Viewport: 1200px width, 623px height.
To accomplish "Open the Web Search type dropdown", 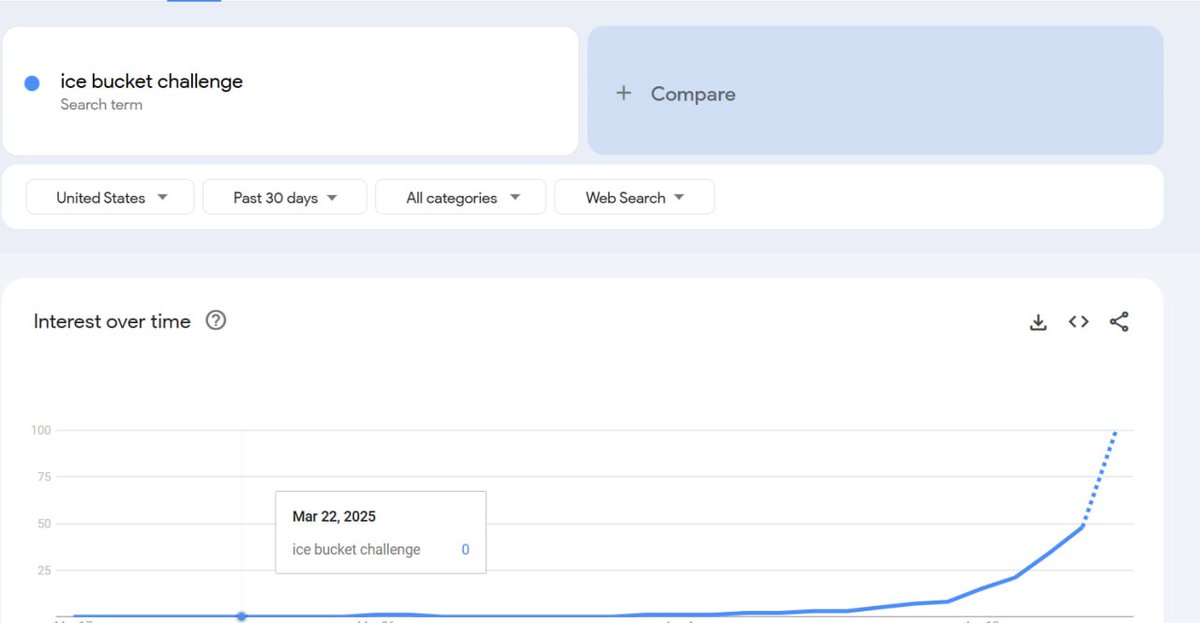I will point(634,197).
